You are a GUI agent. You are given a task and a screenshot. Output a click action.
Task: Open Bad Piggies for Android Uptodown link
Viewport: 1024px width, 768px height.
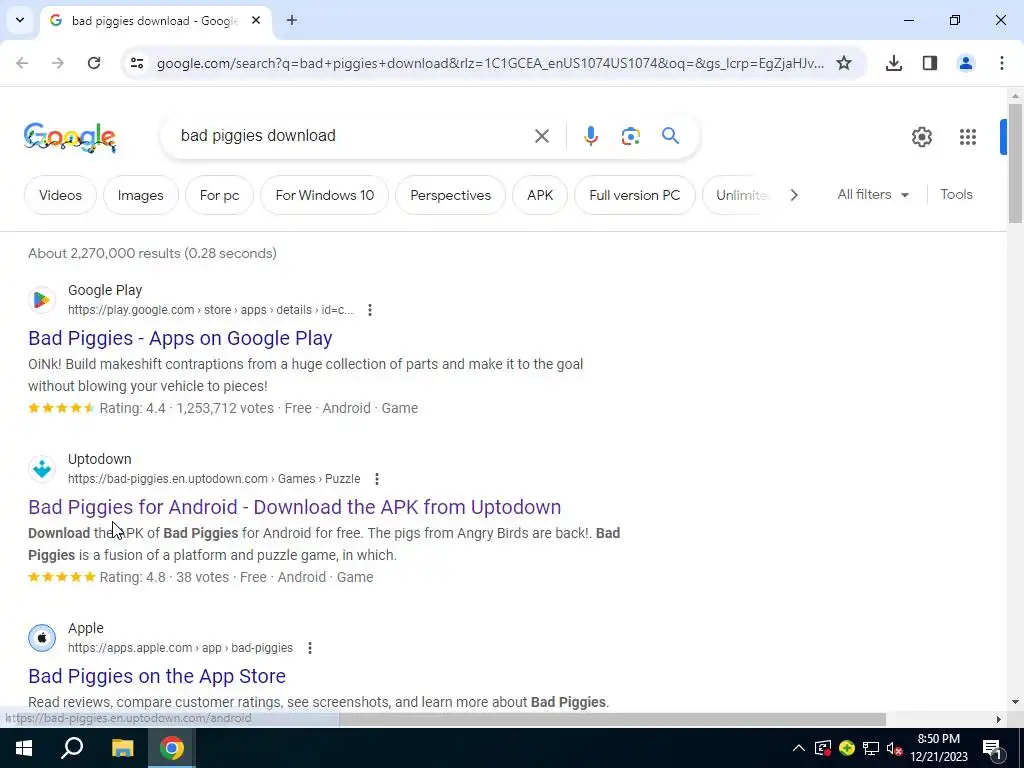click(295, 507)
